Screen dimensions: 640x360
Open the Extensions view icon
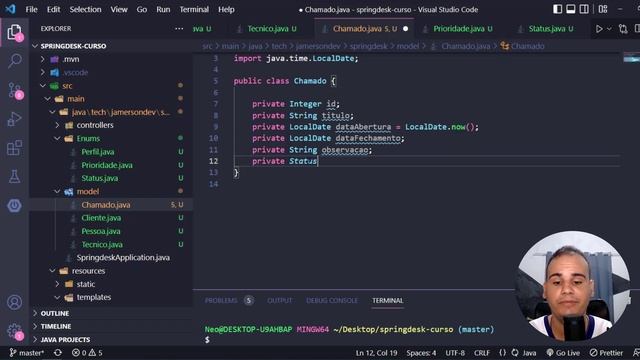[14, 148]
